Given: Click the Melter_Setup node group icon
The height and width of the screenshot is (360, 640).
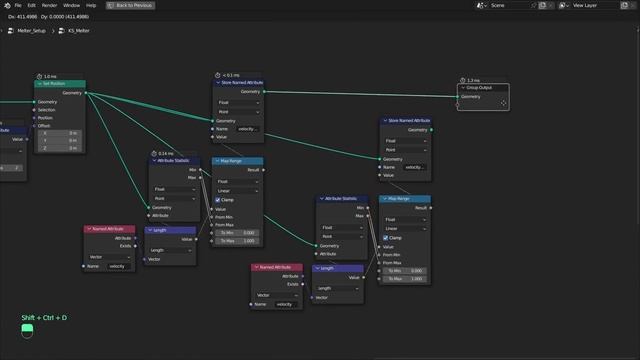Looking at the screenshot, I should [x=11, y=31].
